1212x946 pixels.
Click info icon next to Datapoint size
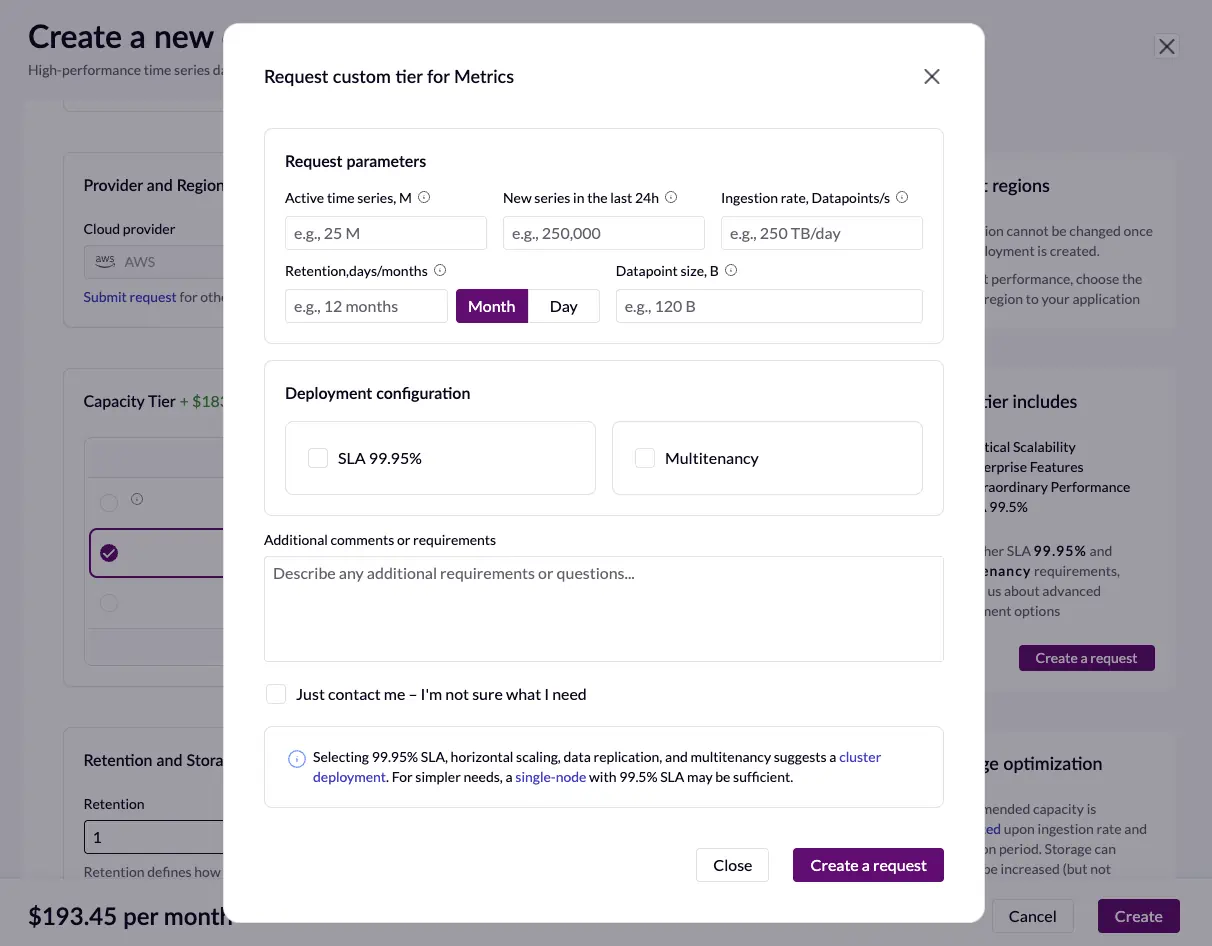pos(731,271)
